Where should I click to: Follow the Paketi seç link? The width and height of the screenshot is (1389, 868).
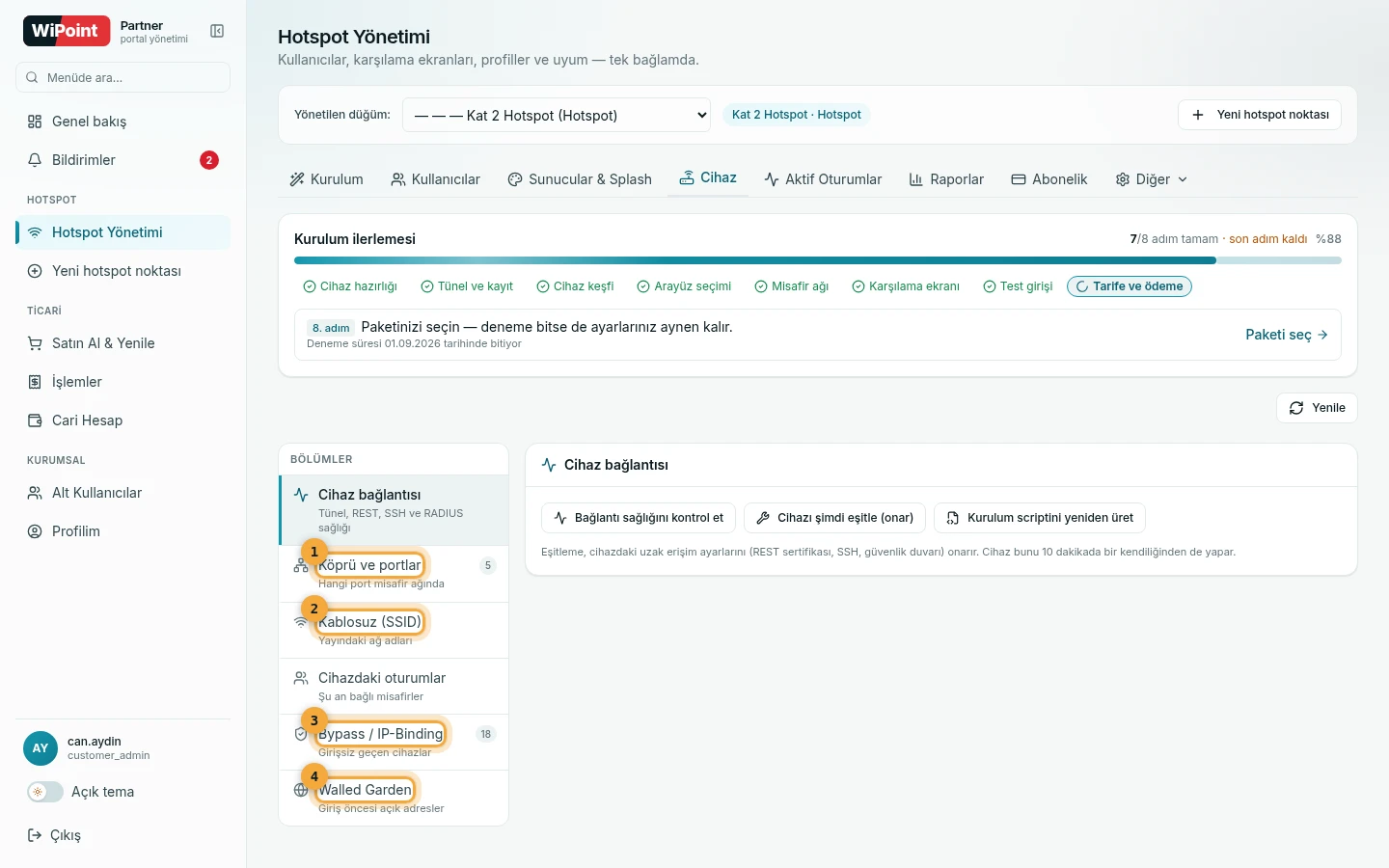point(1287,335)
